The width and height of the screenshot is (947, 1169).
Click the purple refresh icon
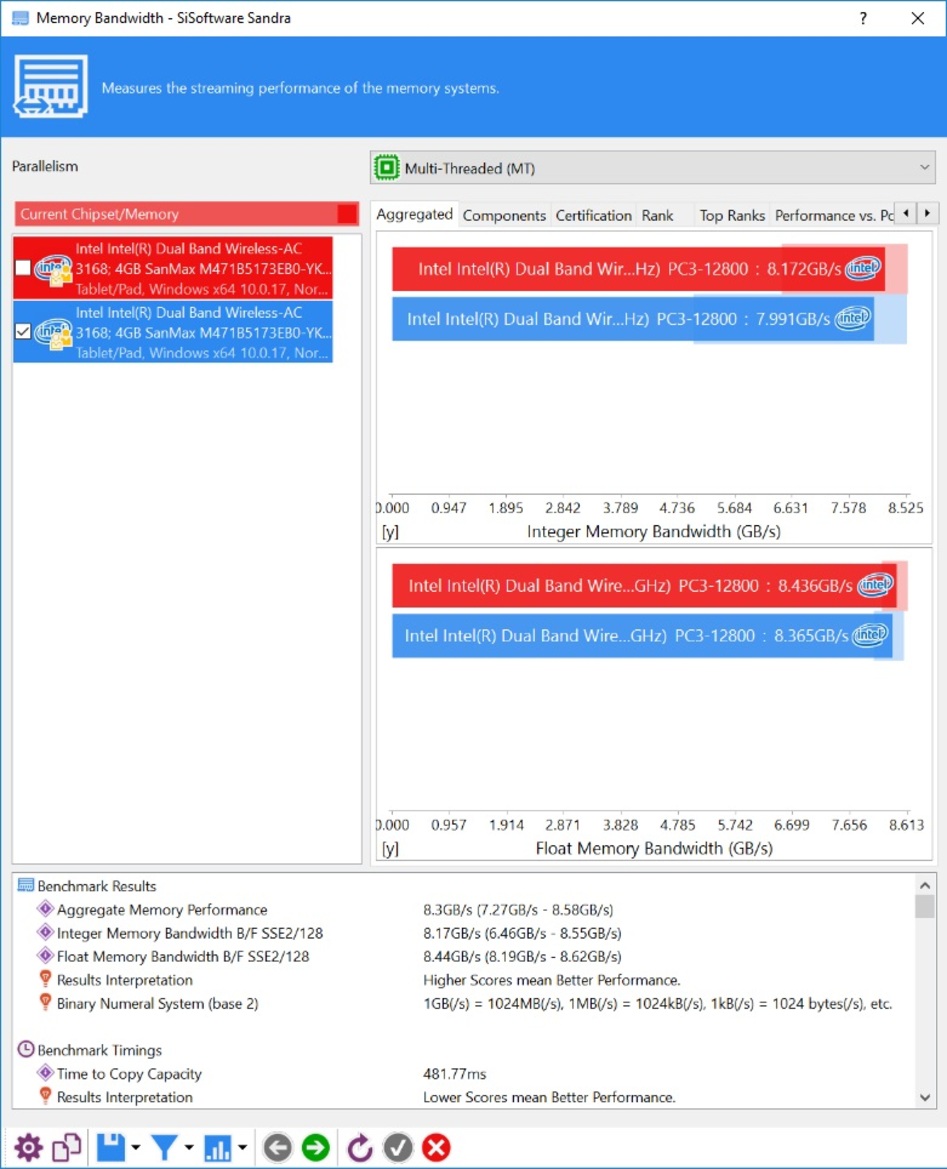(359, 1147)
